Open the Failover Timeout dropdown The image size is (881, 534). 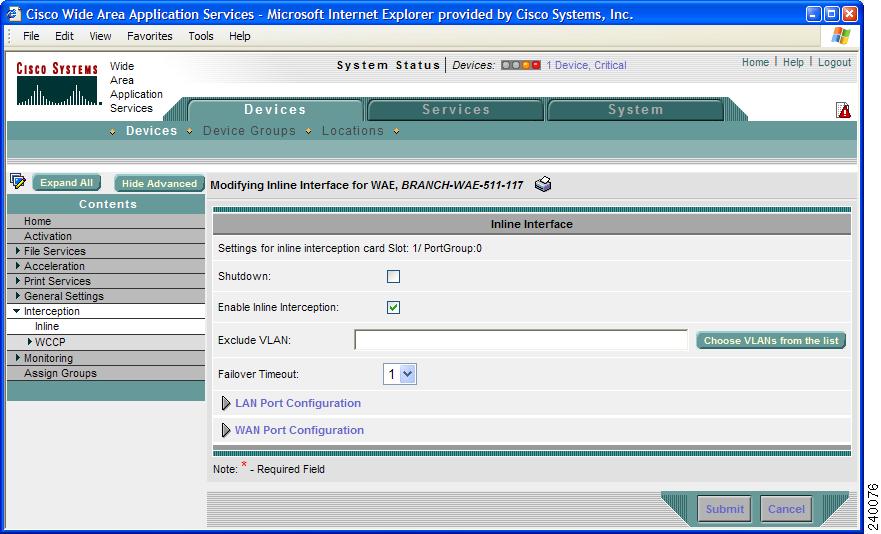pyautogui.click(x=399, y=374)
